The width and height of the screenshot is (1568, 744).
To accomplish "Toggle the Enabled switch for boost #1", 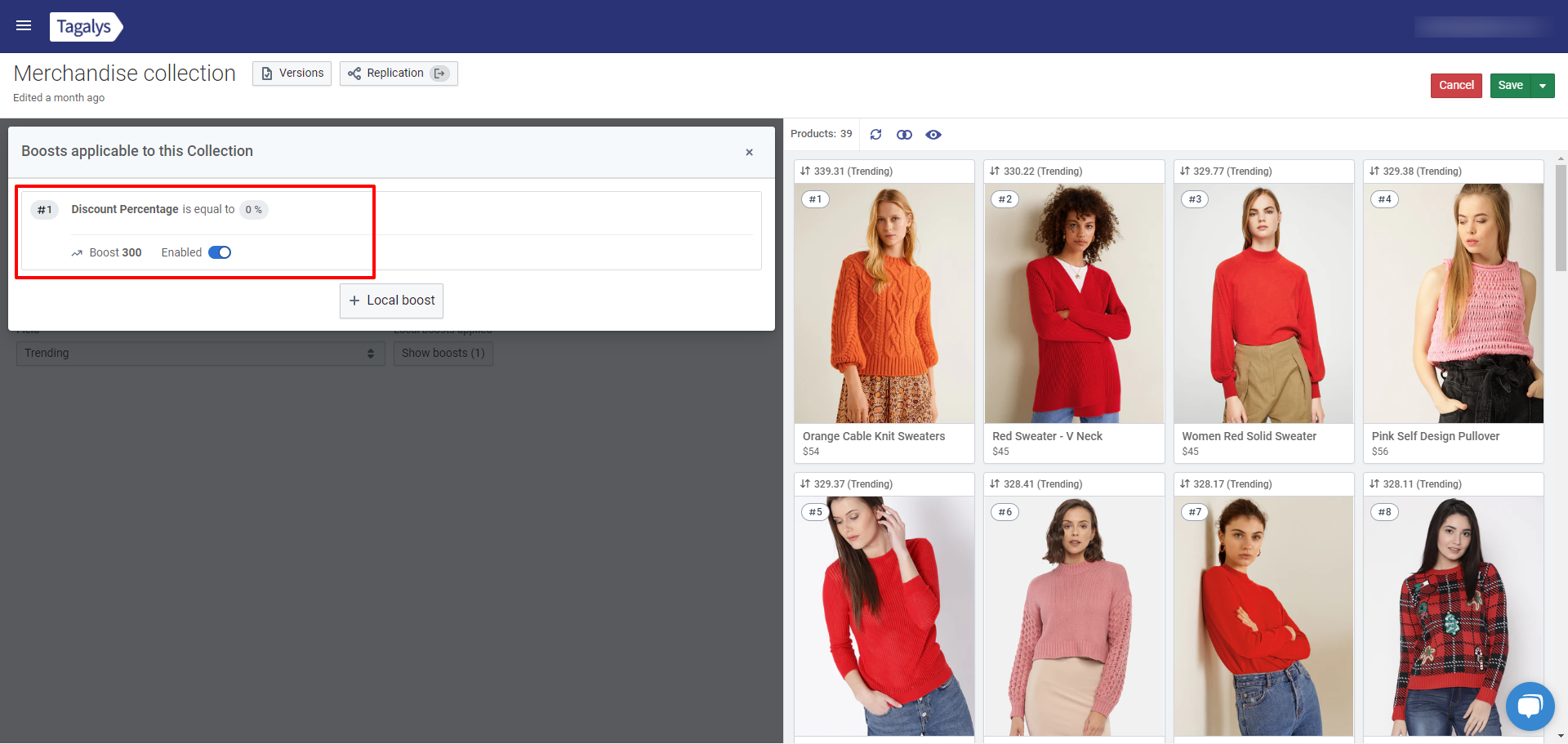I will coord(220,252).
